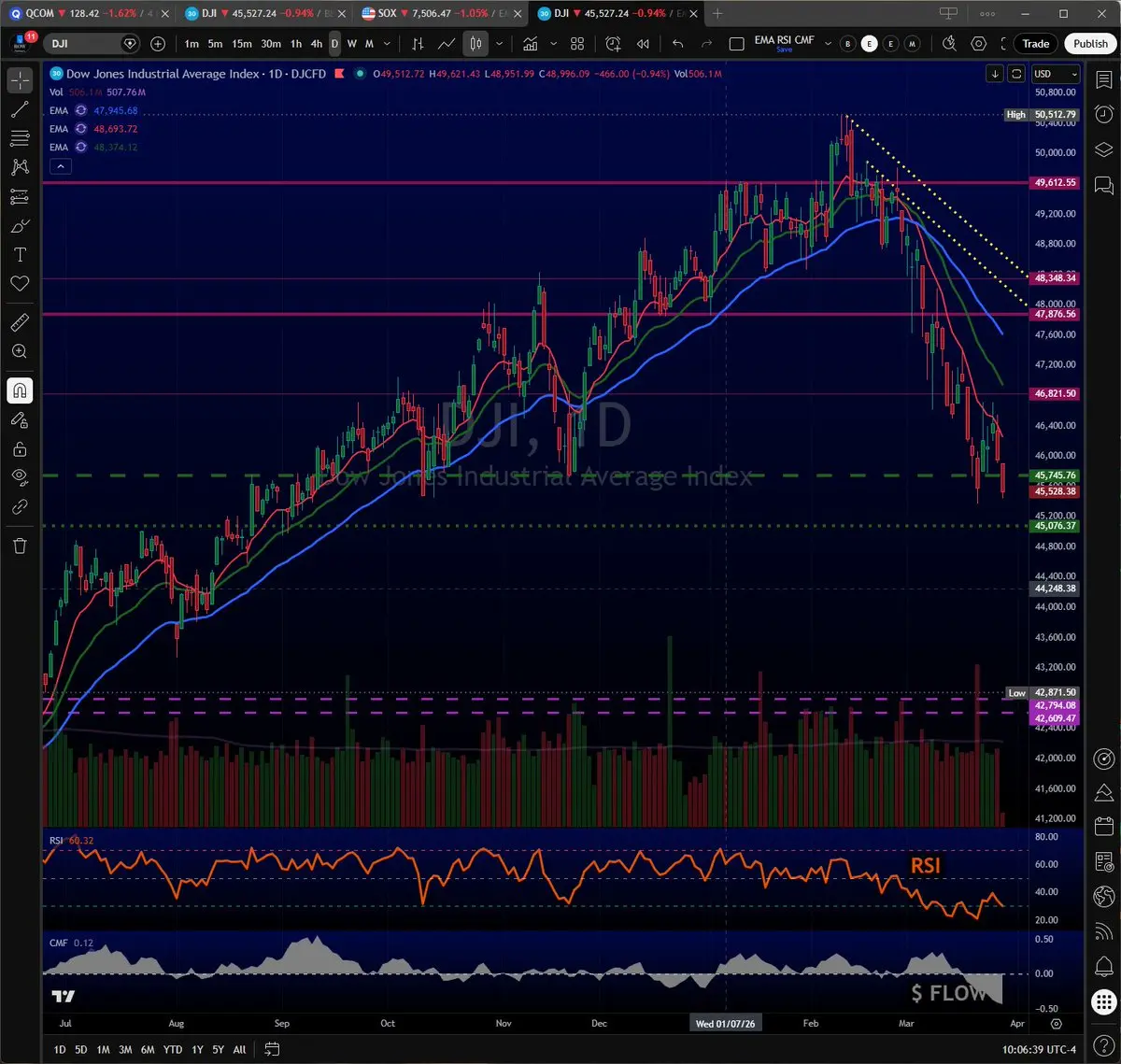Click the Trade button
The height and width of the screenshot is (1064, 1121).
pos(1035,44)
